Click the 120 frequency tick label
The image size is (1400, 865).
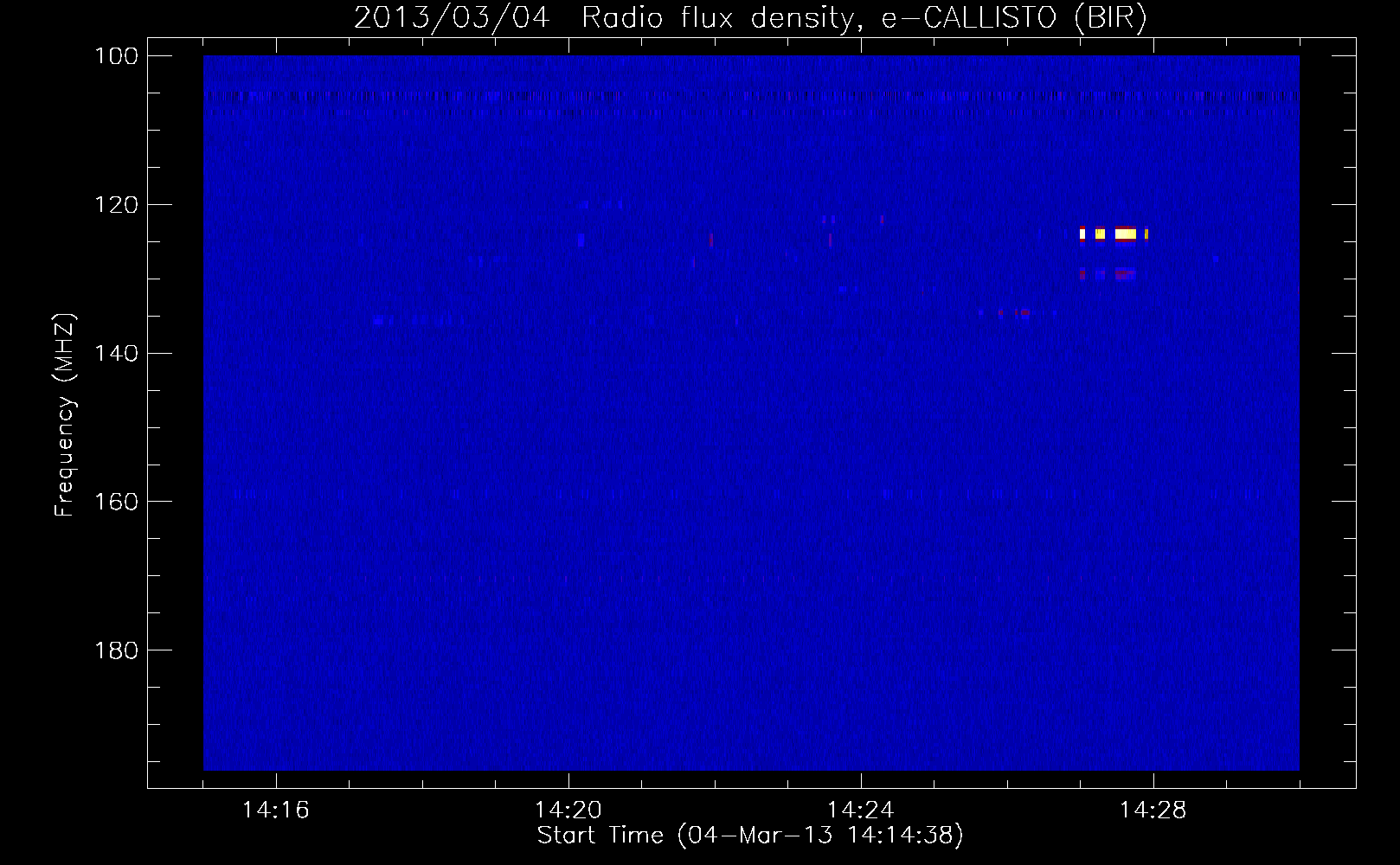pyautogui.click(x=117, y=205)
